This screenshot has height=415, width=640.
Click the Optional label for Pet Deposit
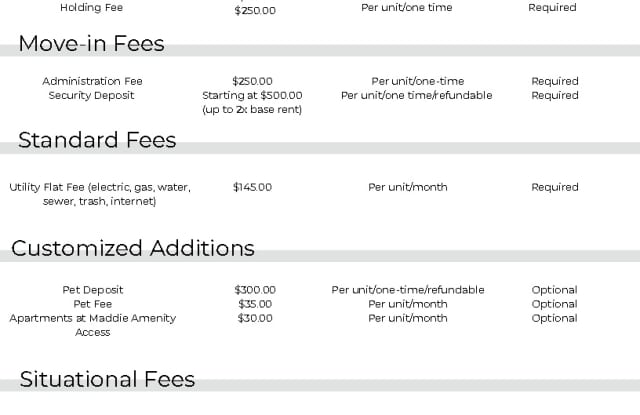coord(555,290)
